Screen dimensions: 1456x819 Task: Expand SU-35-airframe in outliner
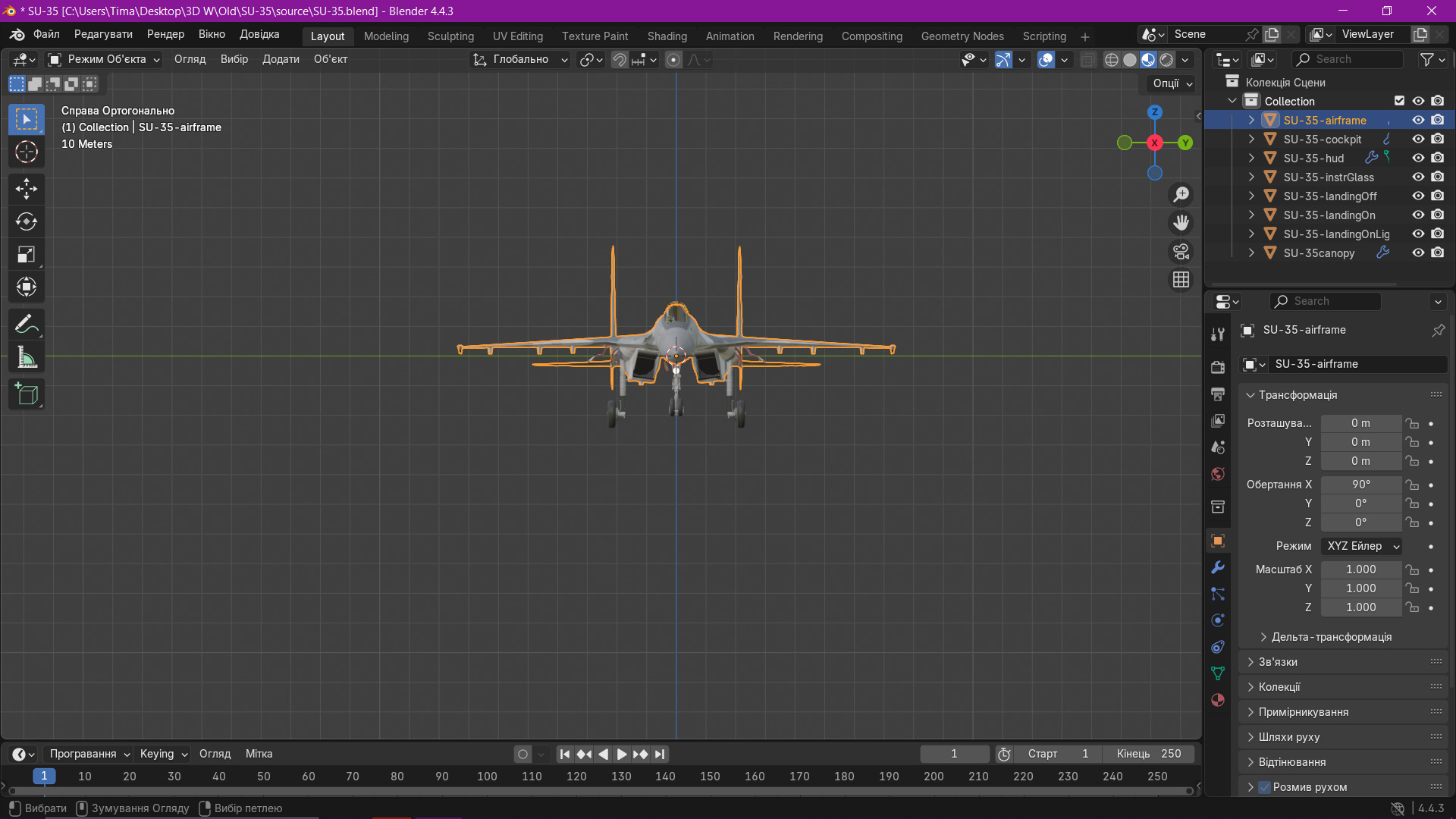pyautogui.click(x=1251, y=120)
